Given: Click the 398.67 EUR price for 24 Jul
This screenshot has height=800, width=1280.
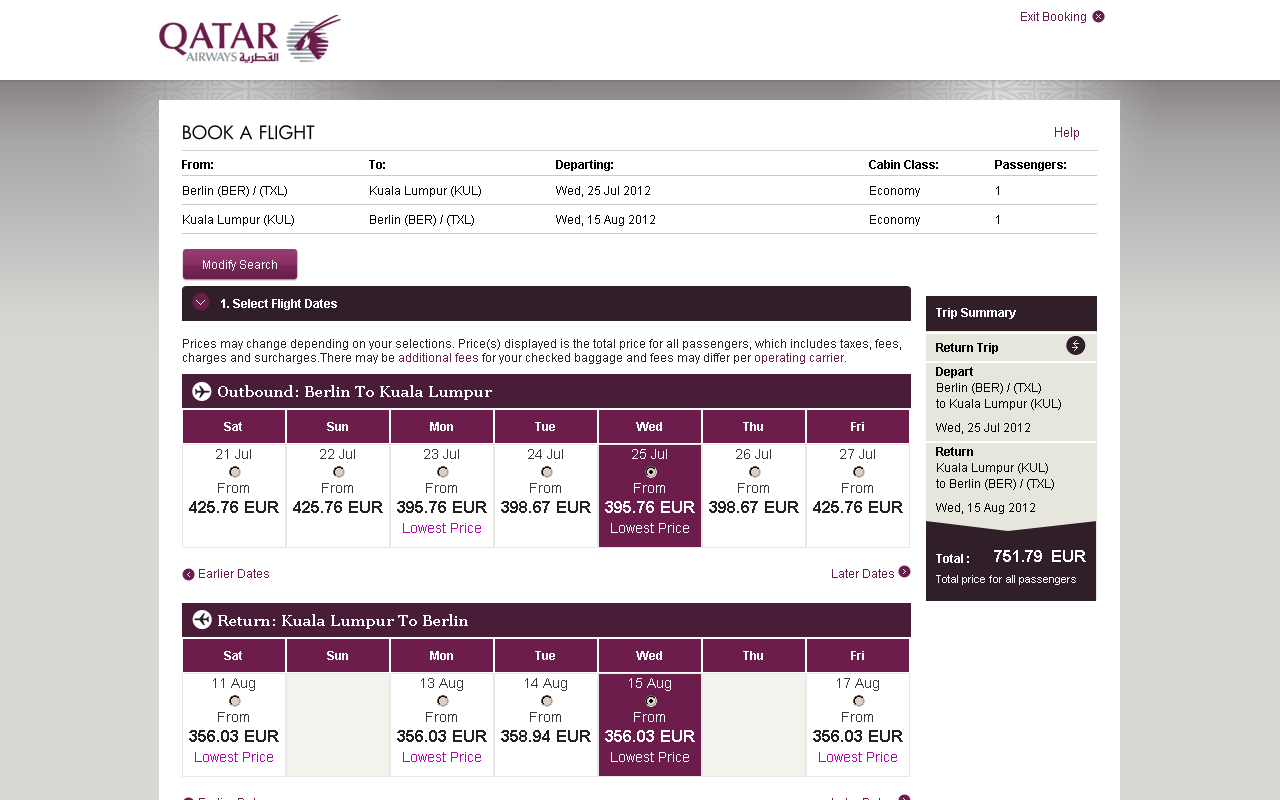Looking at the screenshot, I should point(546,507).
